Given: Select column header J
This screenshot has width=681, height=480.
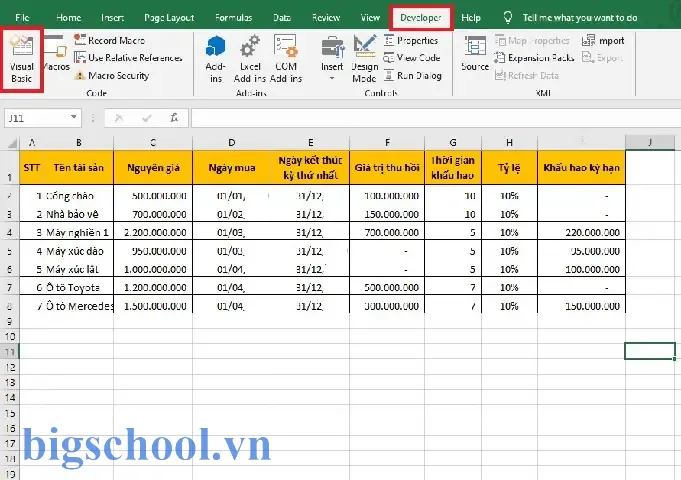Looking at the screenshot, I should (650, 142).
